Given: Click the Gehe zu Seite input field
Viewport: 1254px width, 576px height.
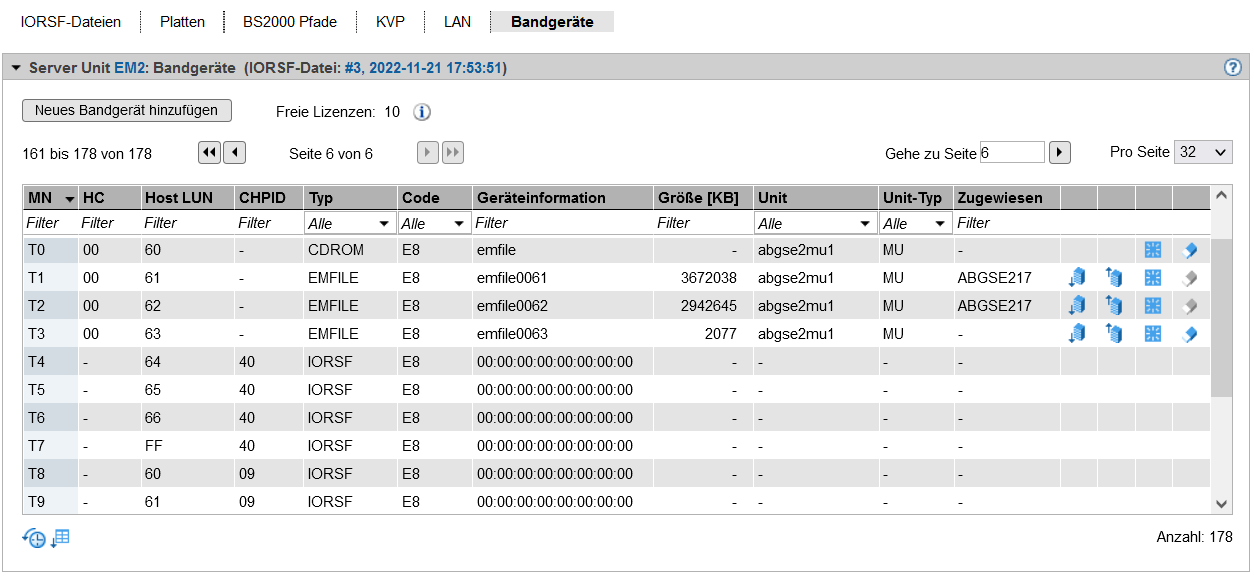Looking at the screenshot, I should 1012,153.
